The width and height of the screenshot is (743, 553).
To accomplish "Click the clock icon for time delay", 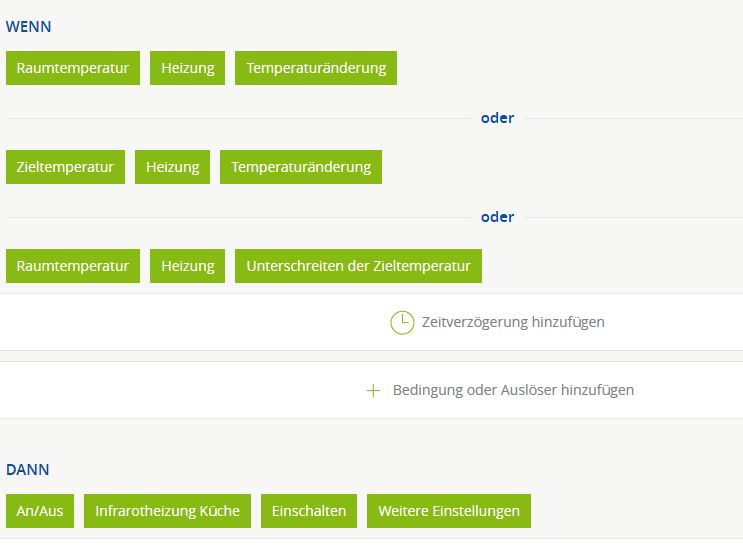I will pos(402,323).
